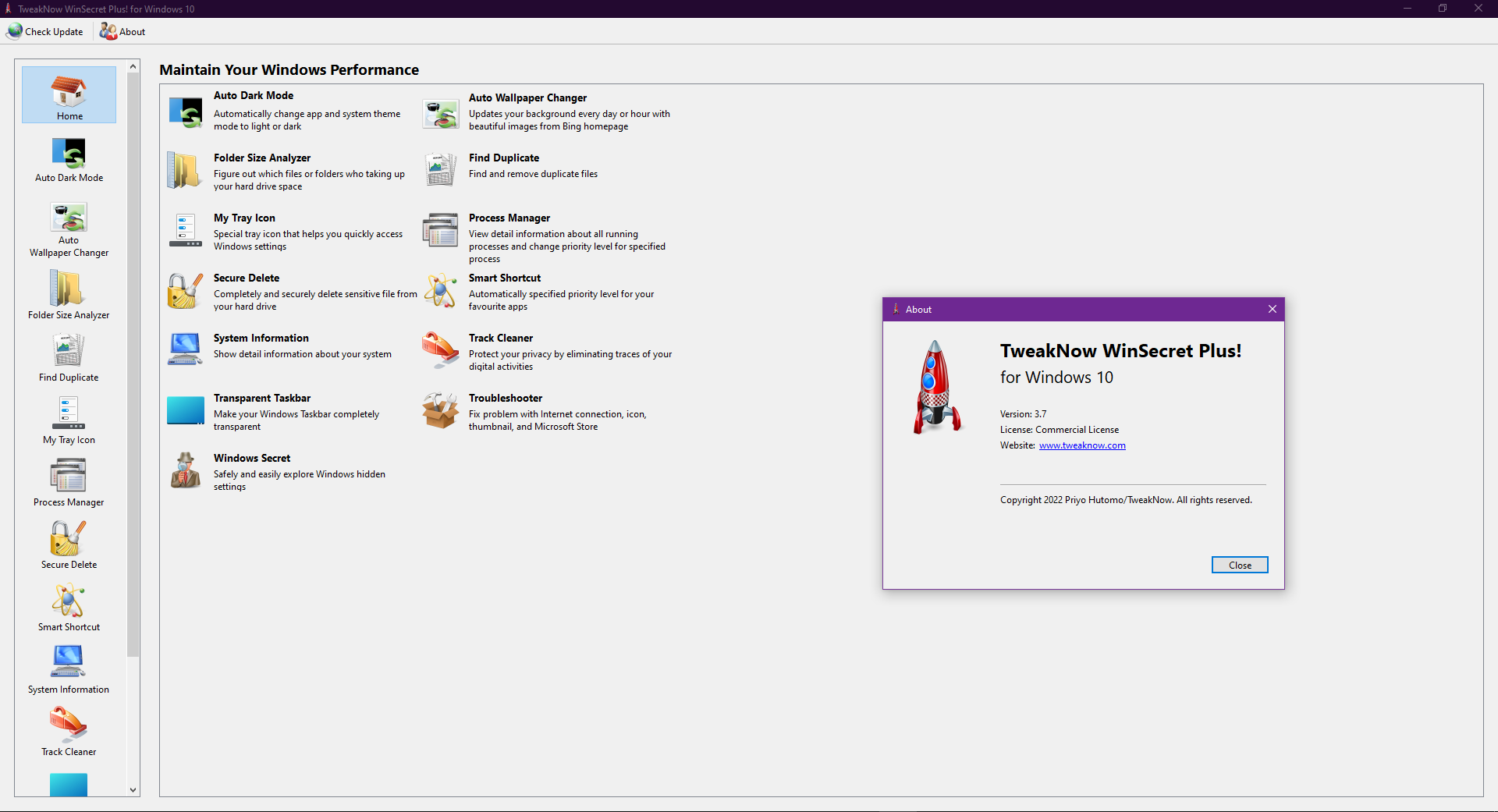Close the About dialog with Close button

(1240, 565)
